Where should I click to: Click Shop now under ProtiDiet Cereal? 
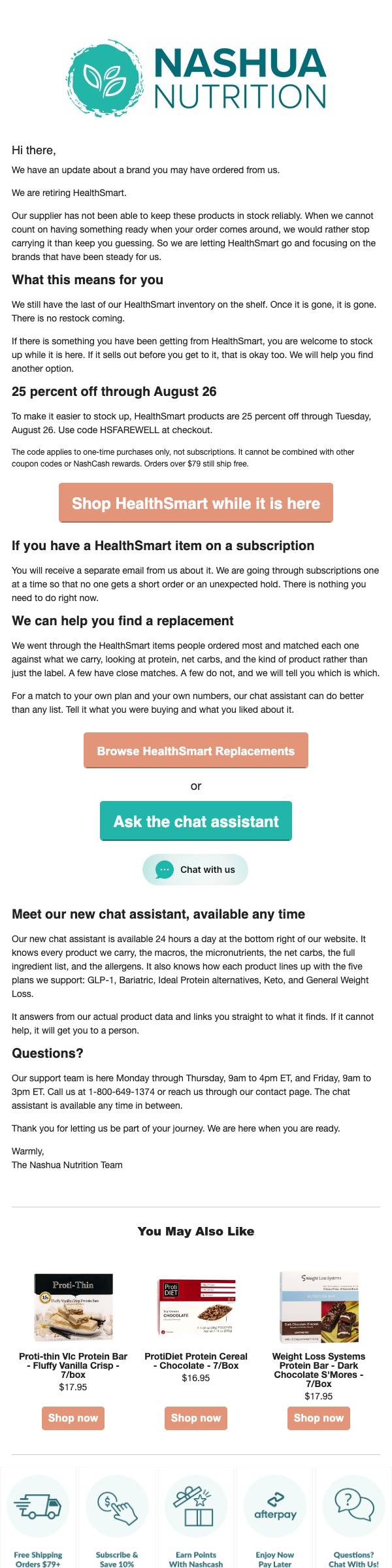pos(196,1418)
